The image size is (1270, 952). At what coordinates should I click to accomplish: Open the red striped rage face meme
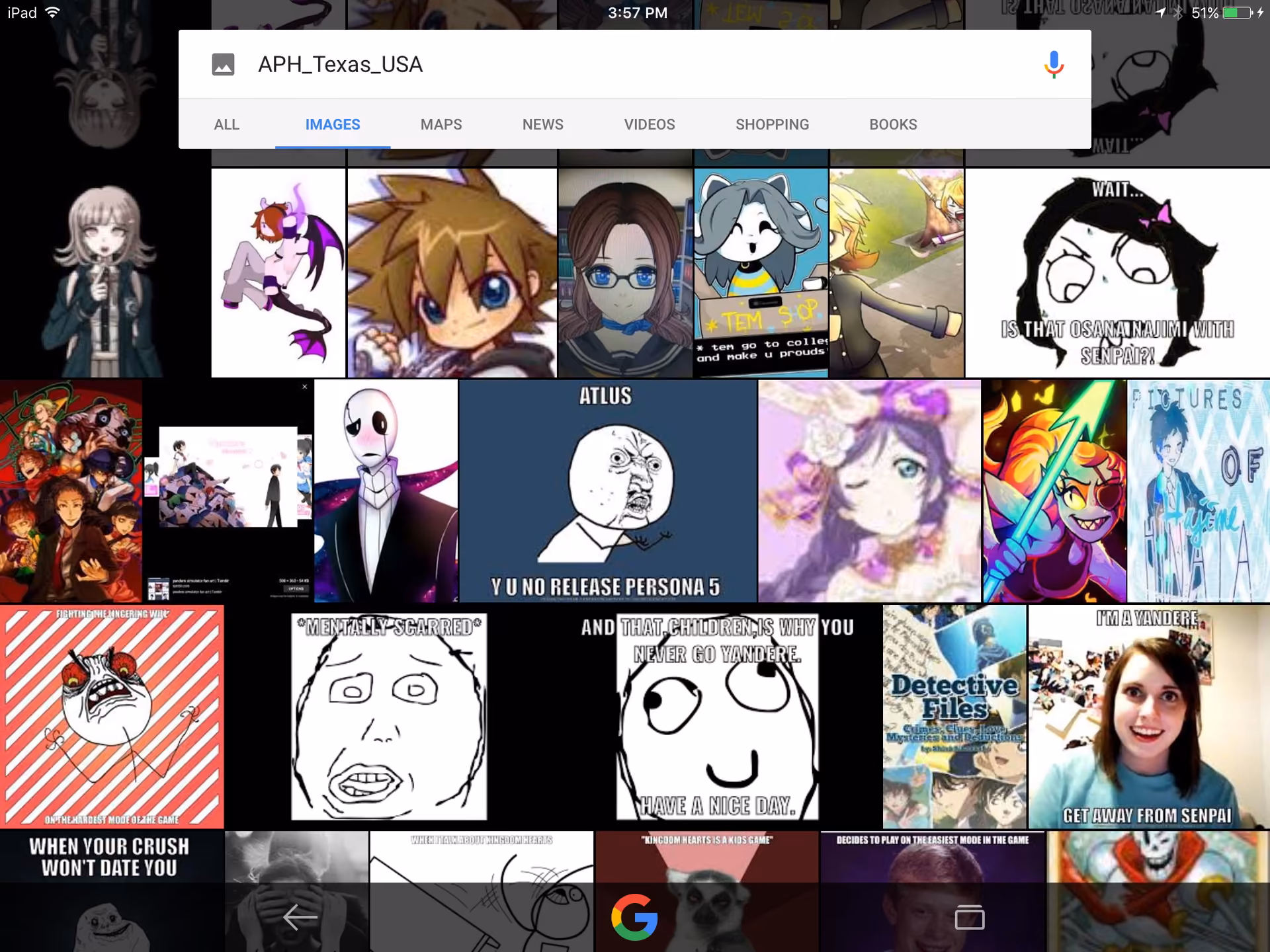112,717
